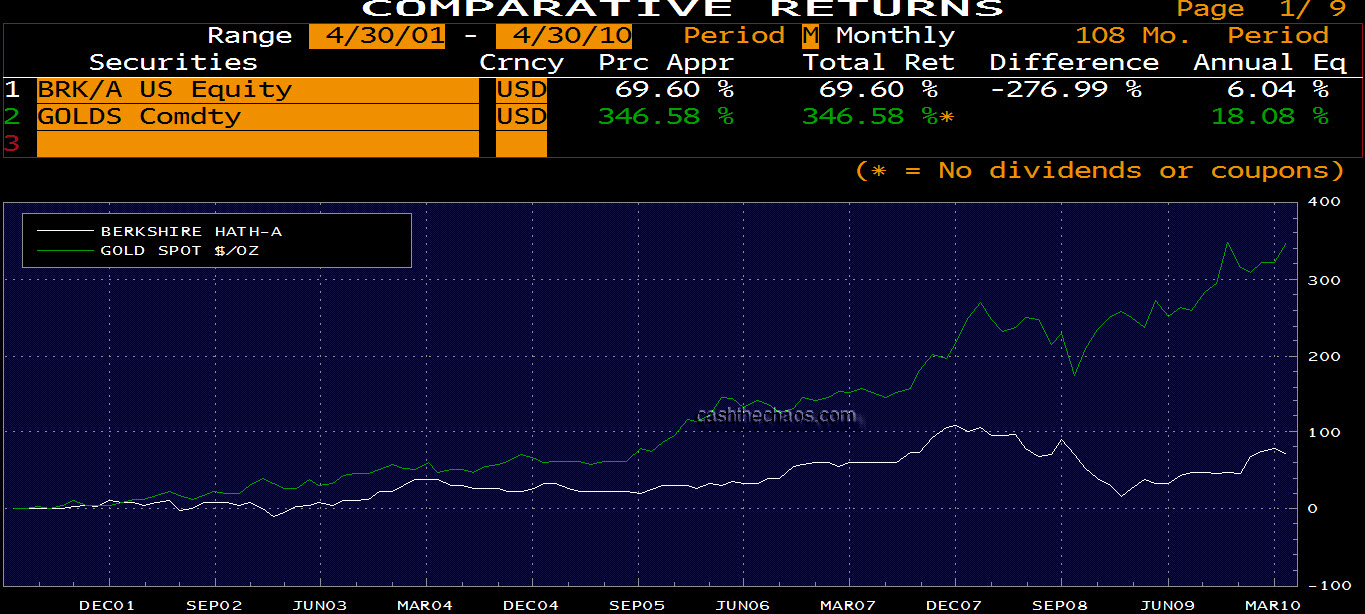Click the Difference value -276.99 %
The width and height of the screenshot is (1365, 614).
click(1066, 90)
